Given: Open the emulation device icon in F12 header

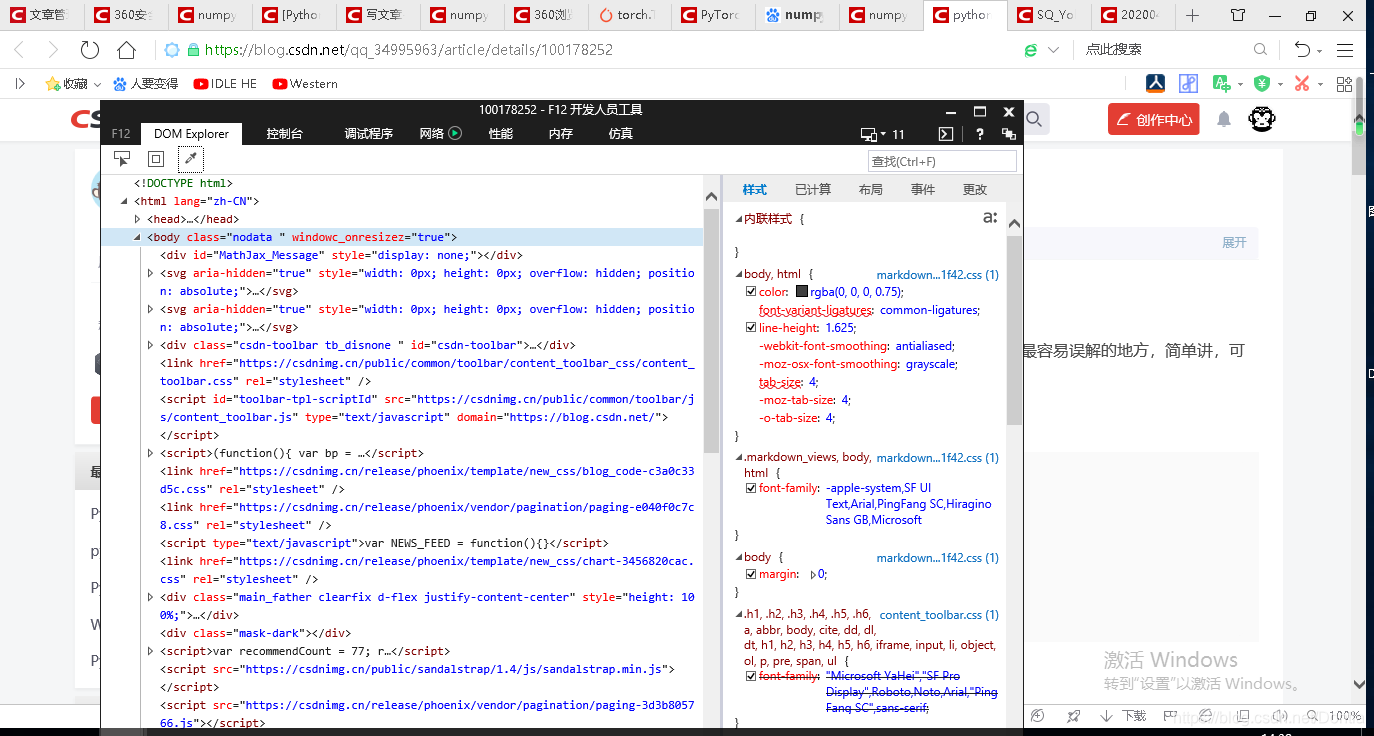Looking at the screenshot, I should [872, 134].
